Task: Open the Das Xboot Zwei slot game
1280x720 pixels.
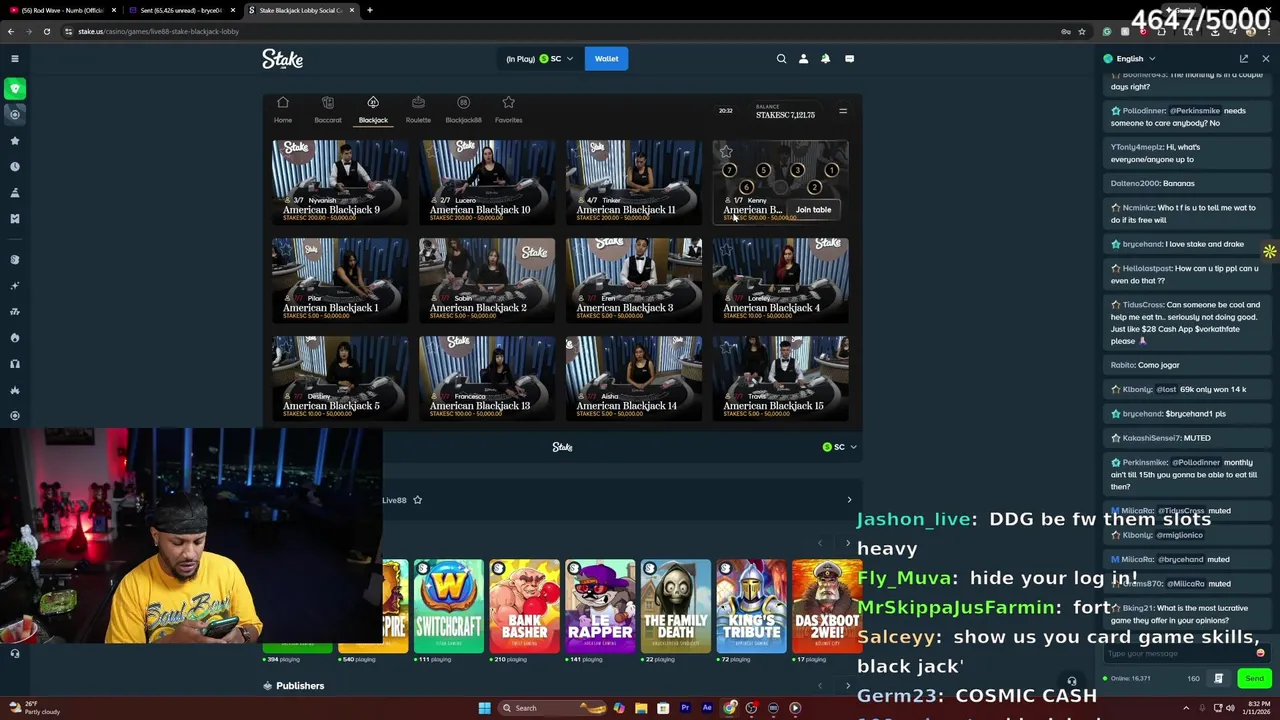Action: point(826,606)
